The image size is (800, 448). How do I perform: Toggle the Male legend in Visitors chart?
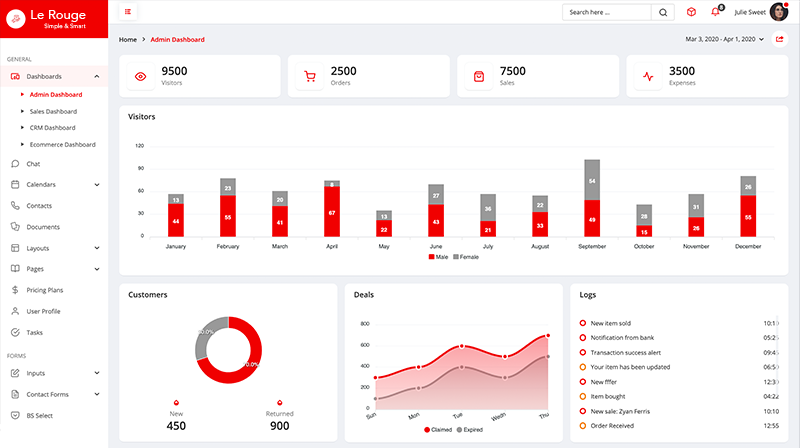pos(438,258)
